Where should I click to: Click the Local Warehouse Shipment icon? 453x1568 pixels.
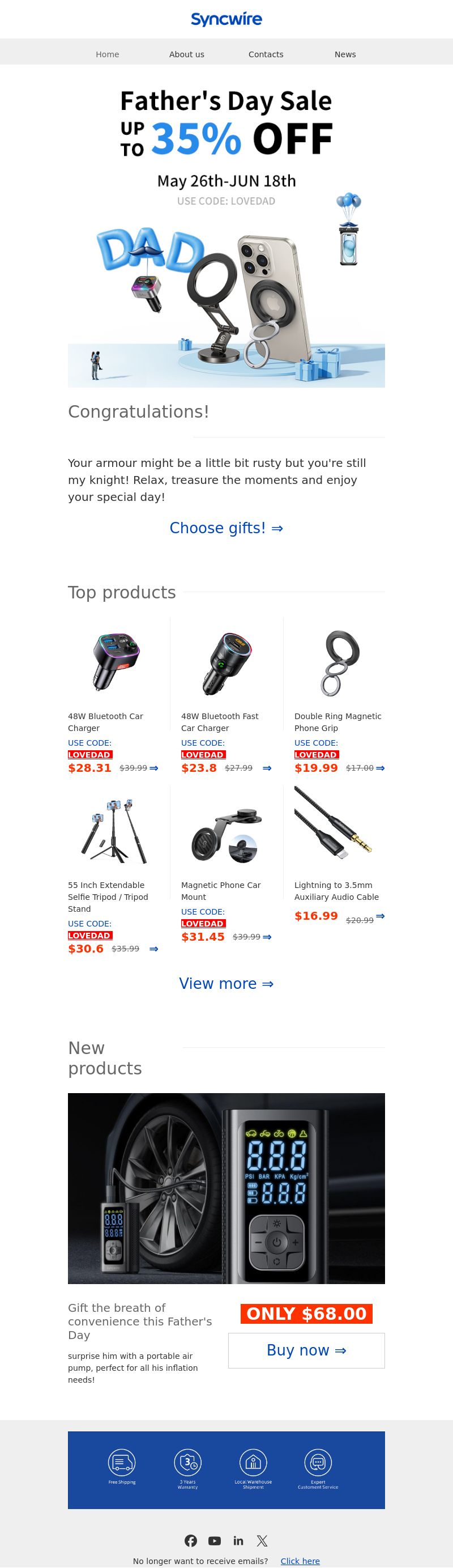pos(253,1461)
